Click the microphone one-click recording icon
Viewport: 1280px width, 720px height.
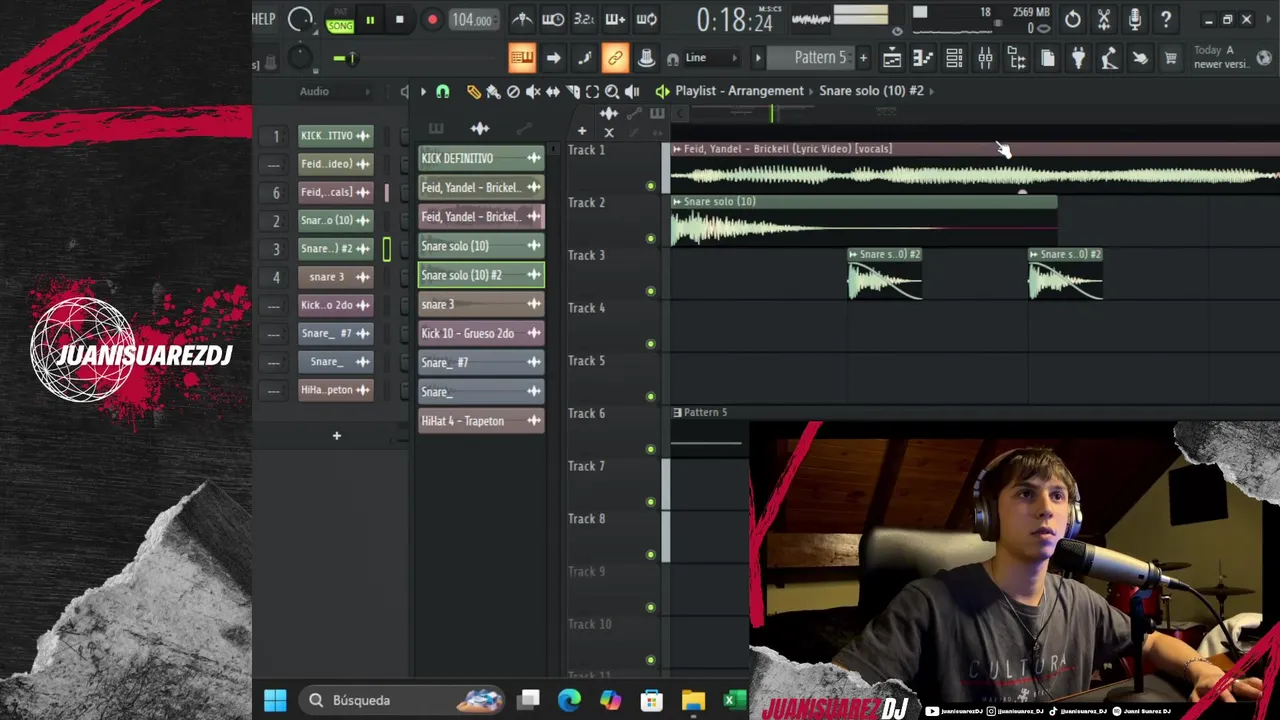pyautogui.click(x=1135, y=19)
